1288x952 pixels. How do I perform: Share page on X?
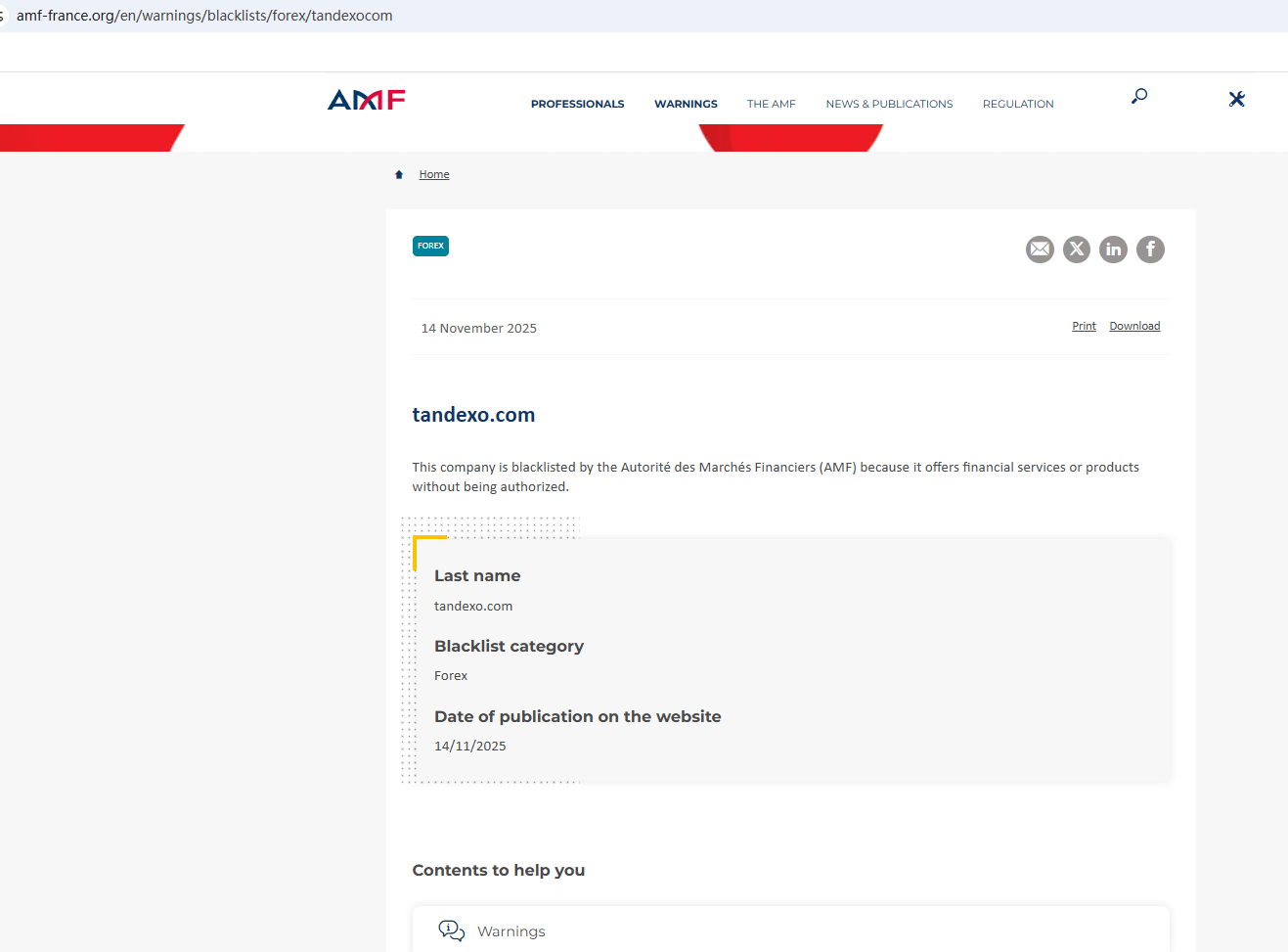[1077, 249]
